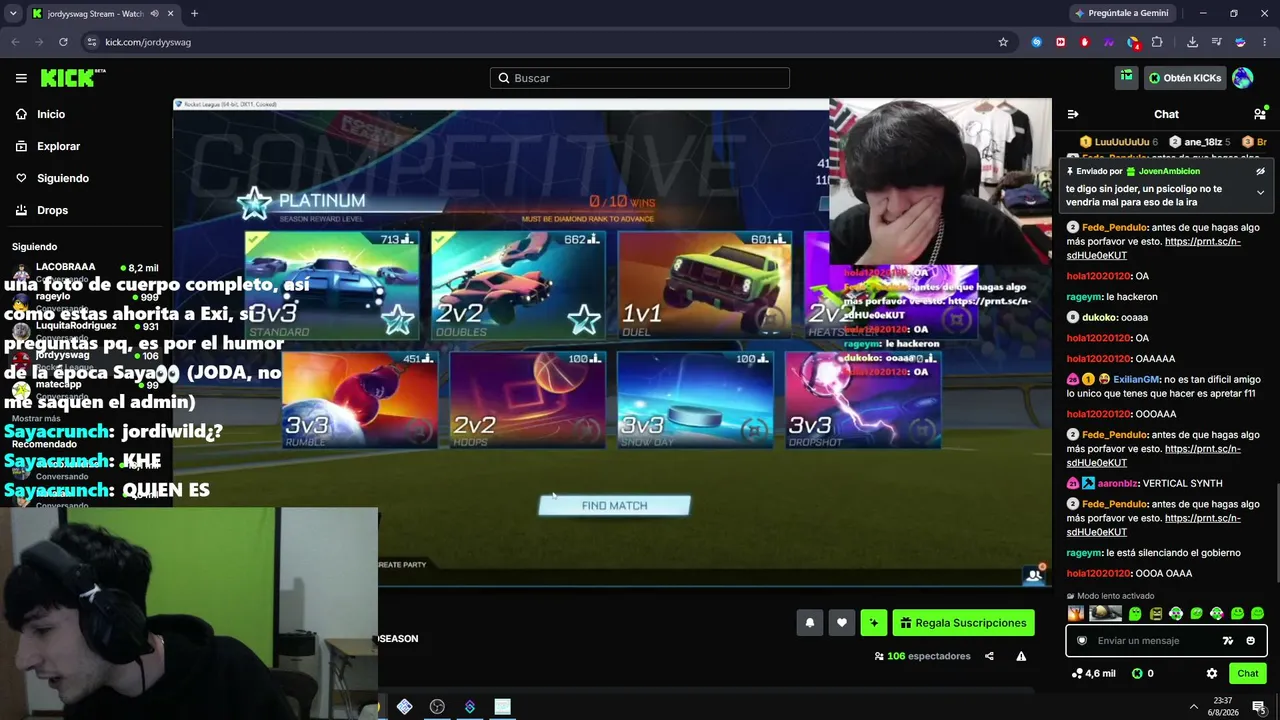This screenshot has height=720, width=1280.
Task: Click the Shazam extension icon
Action: click(x=1036, y=42)
